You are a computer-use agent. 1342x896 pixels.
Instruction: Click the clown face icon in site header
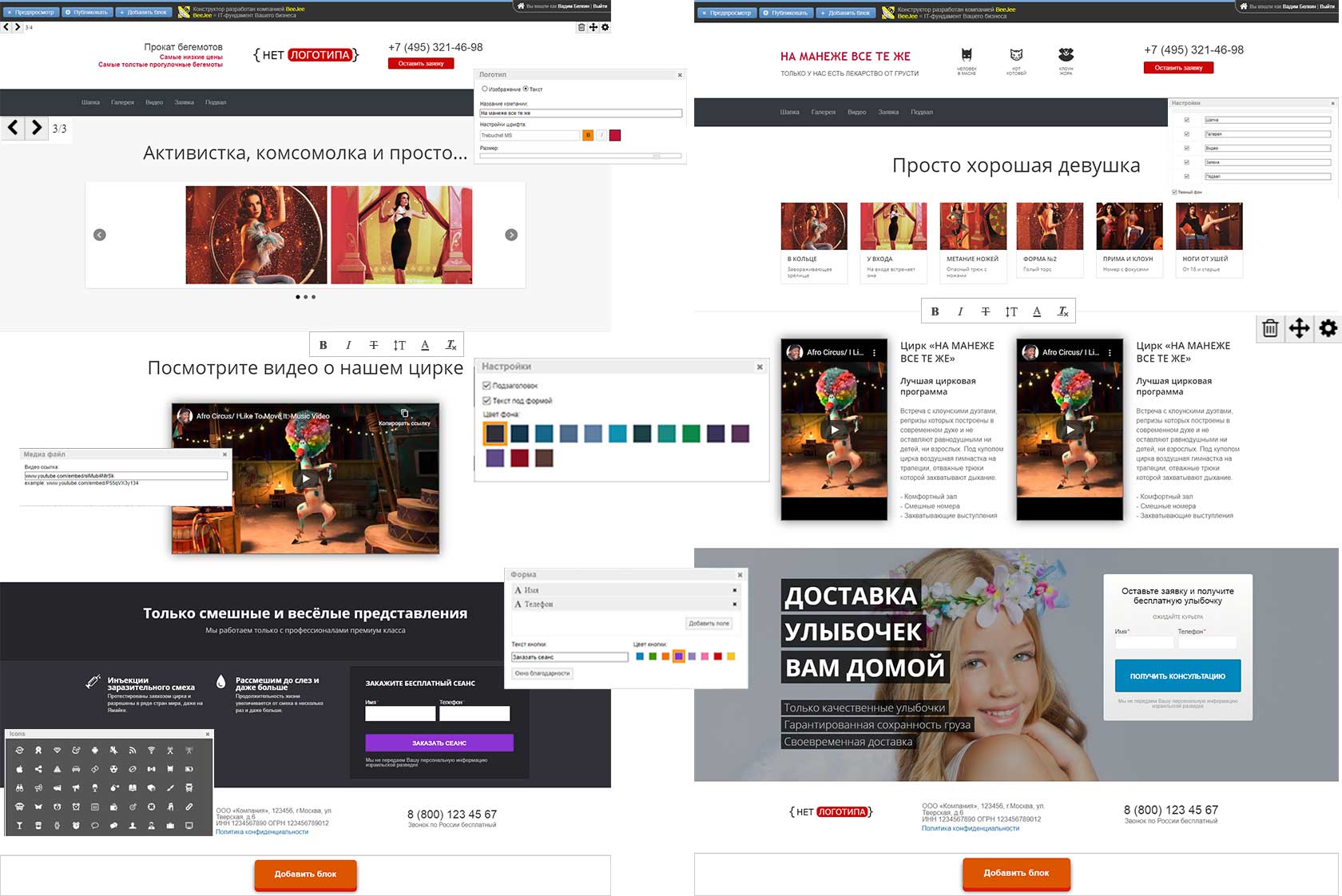coord(1066,55)
